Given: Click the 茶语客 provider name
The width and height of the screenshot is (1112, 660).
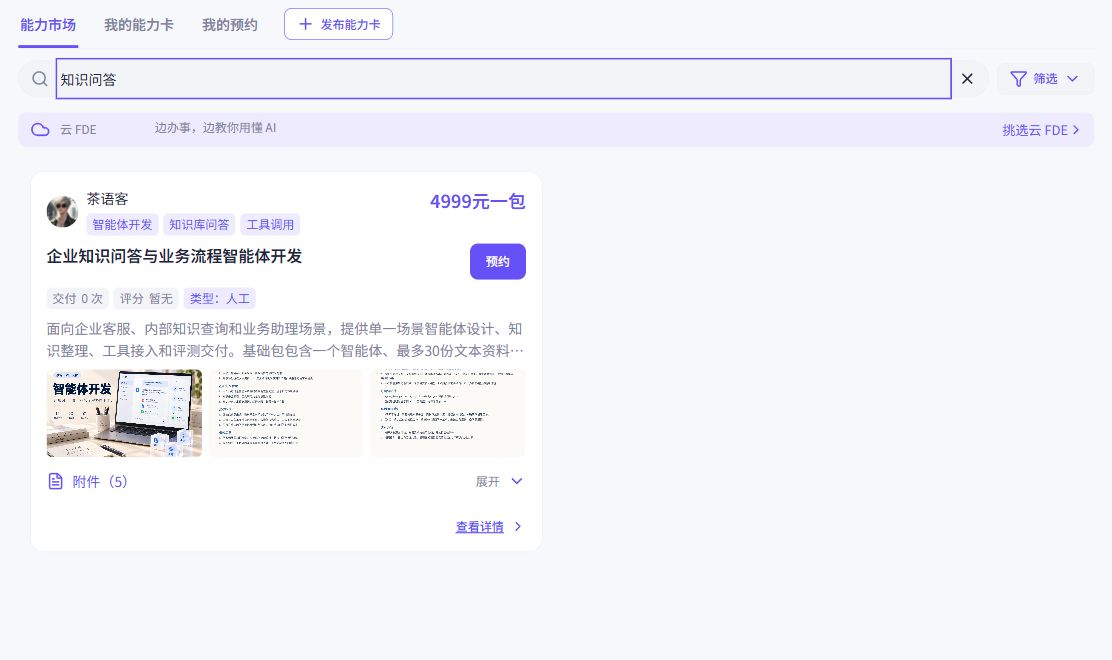Looking at the screenshot, I should coord(107,199).
